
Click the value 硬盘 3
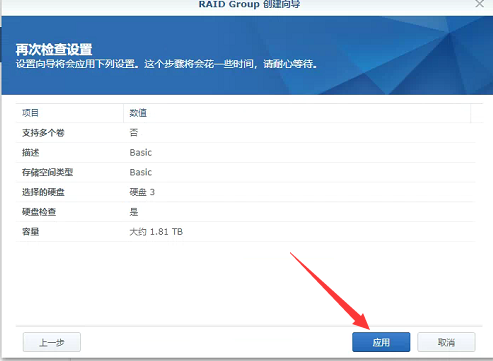pos(142,192)
